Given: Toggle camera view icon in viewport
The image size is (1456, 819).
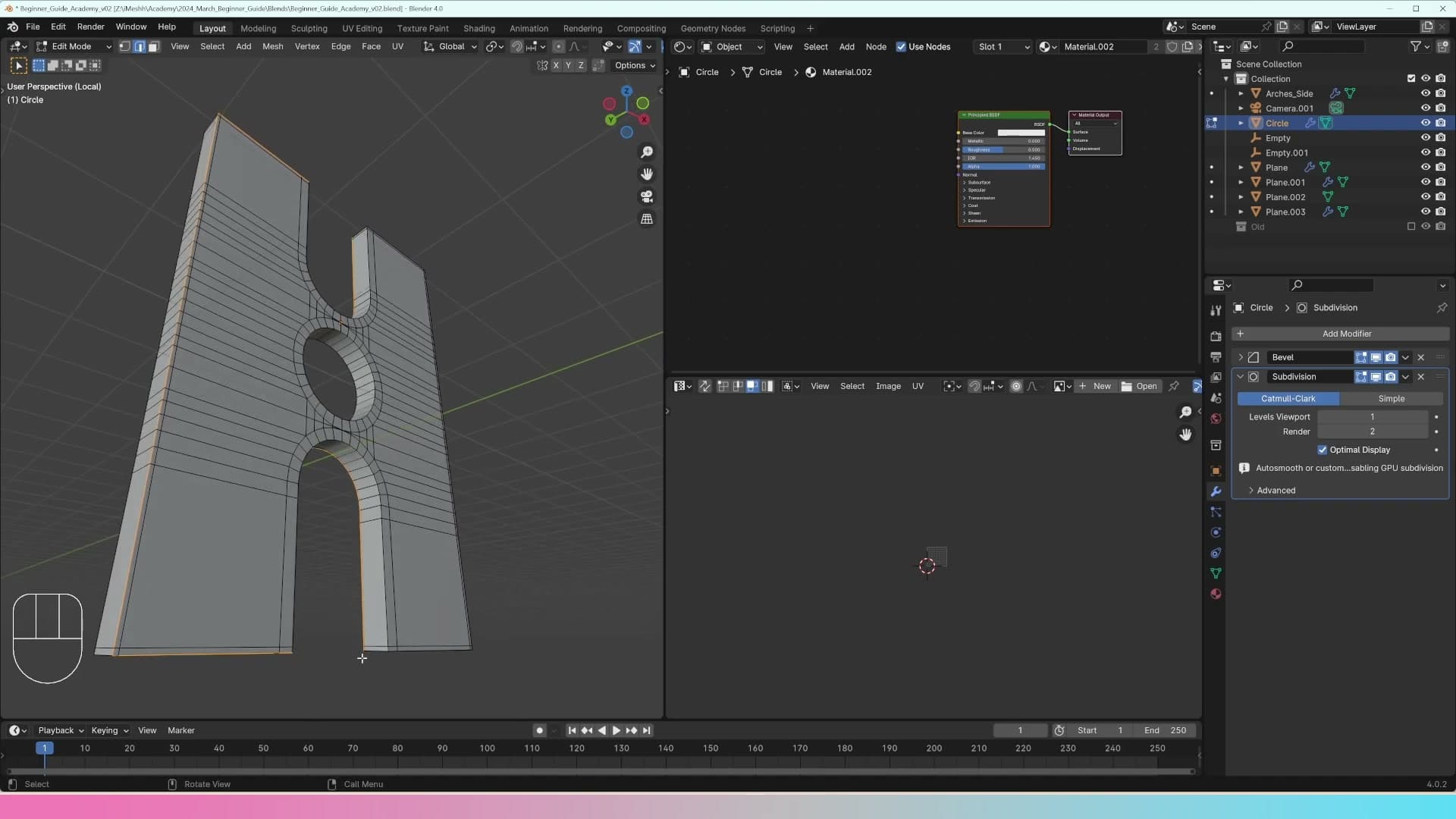Looking at the screenshot, I should [647, 196].
